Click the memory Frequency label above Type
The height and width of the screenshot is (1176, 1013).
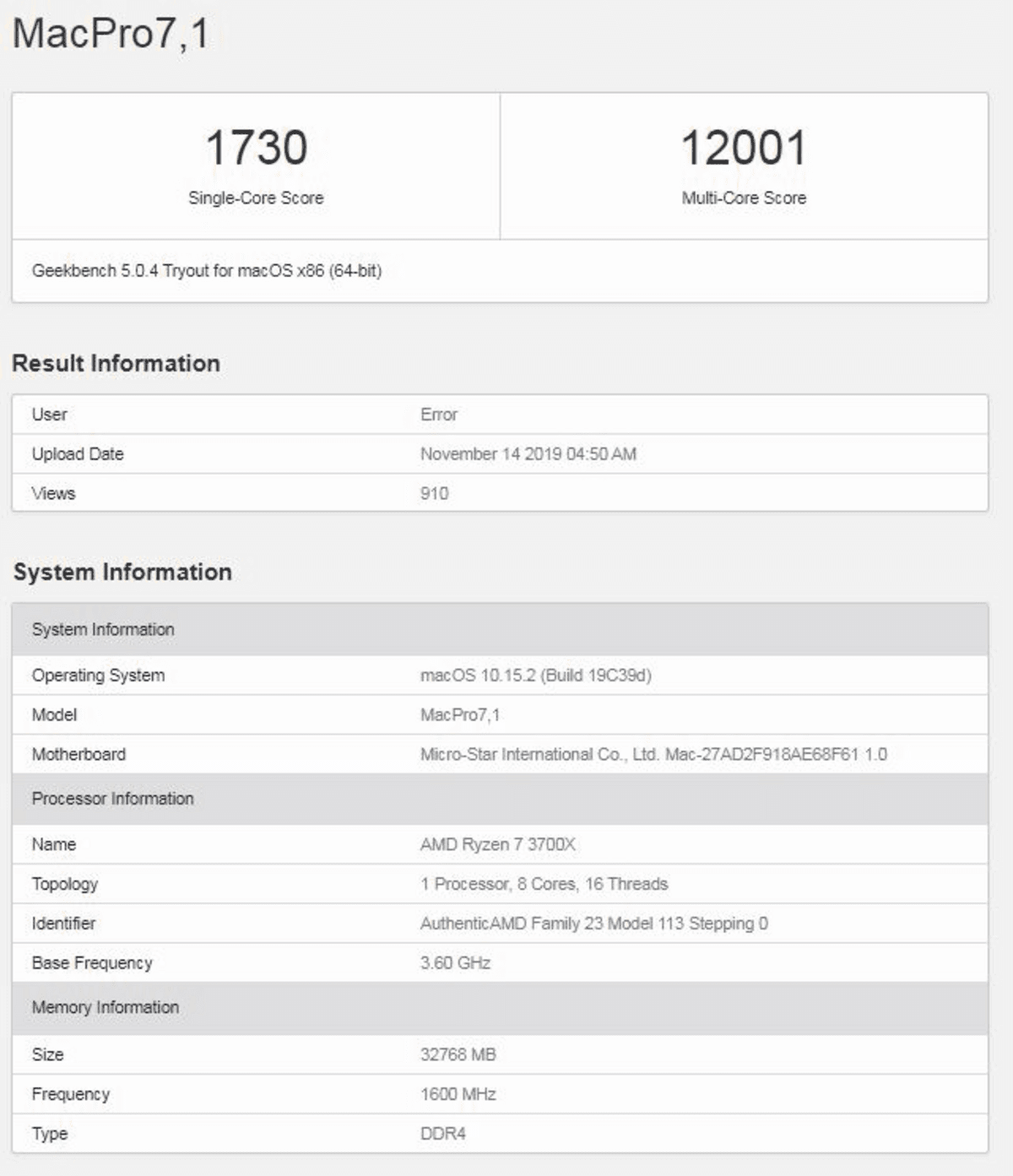pyautogui.click(x=71, y=1094)
